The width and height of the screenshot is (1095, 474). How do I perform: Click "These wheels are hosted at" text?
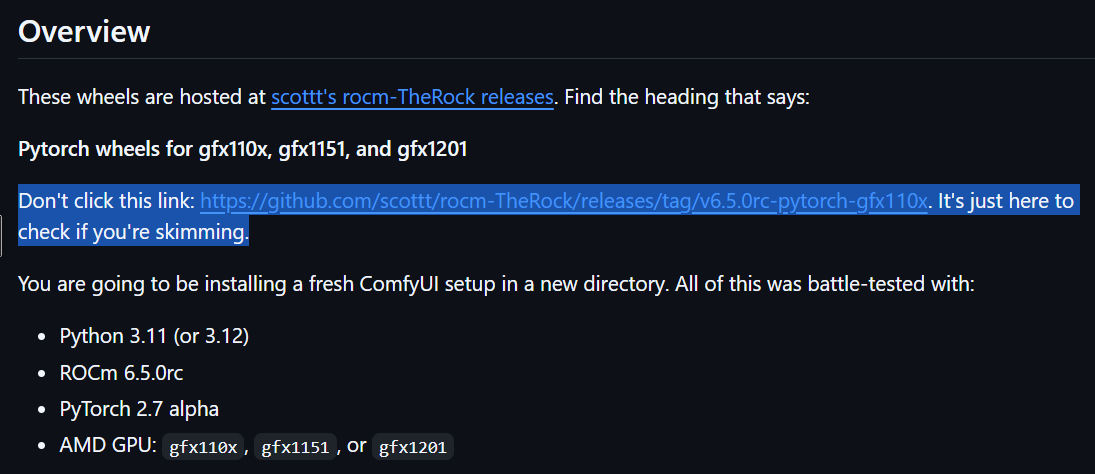pyautogui.click(x=142, y=97)
